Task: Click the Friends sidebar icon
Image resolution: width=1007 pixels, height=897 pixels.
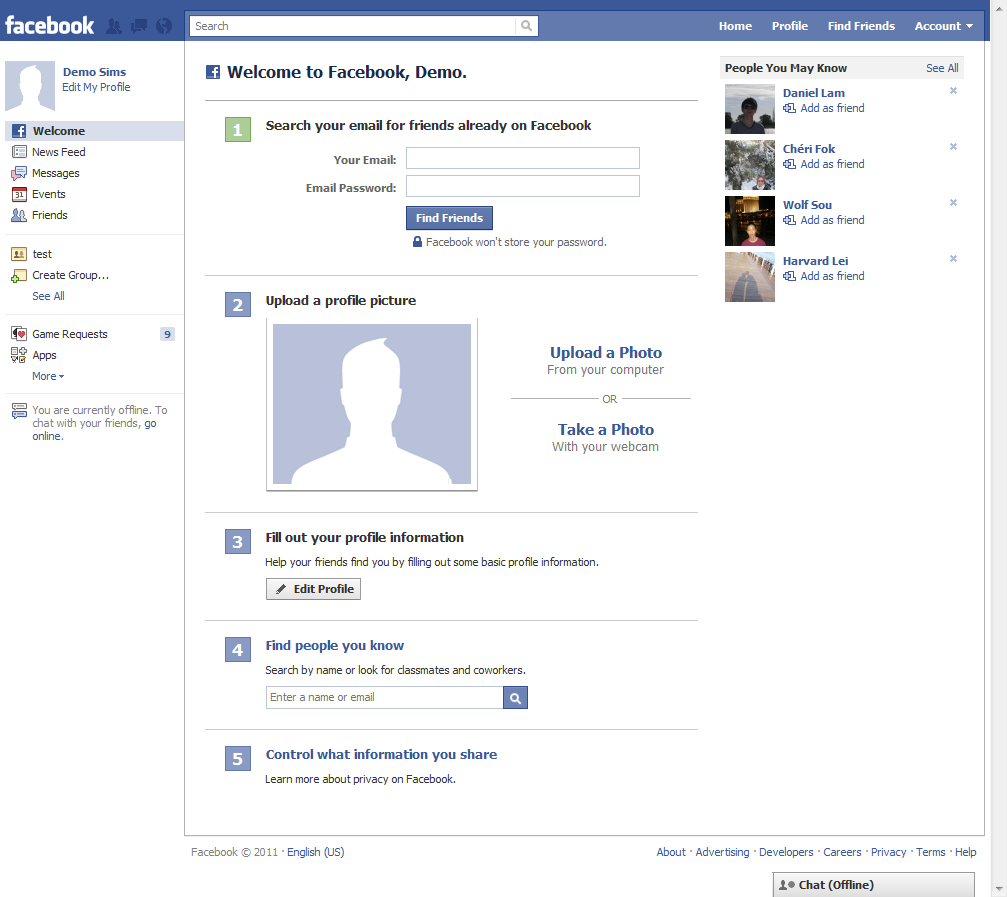Action: [19, 215]
